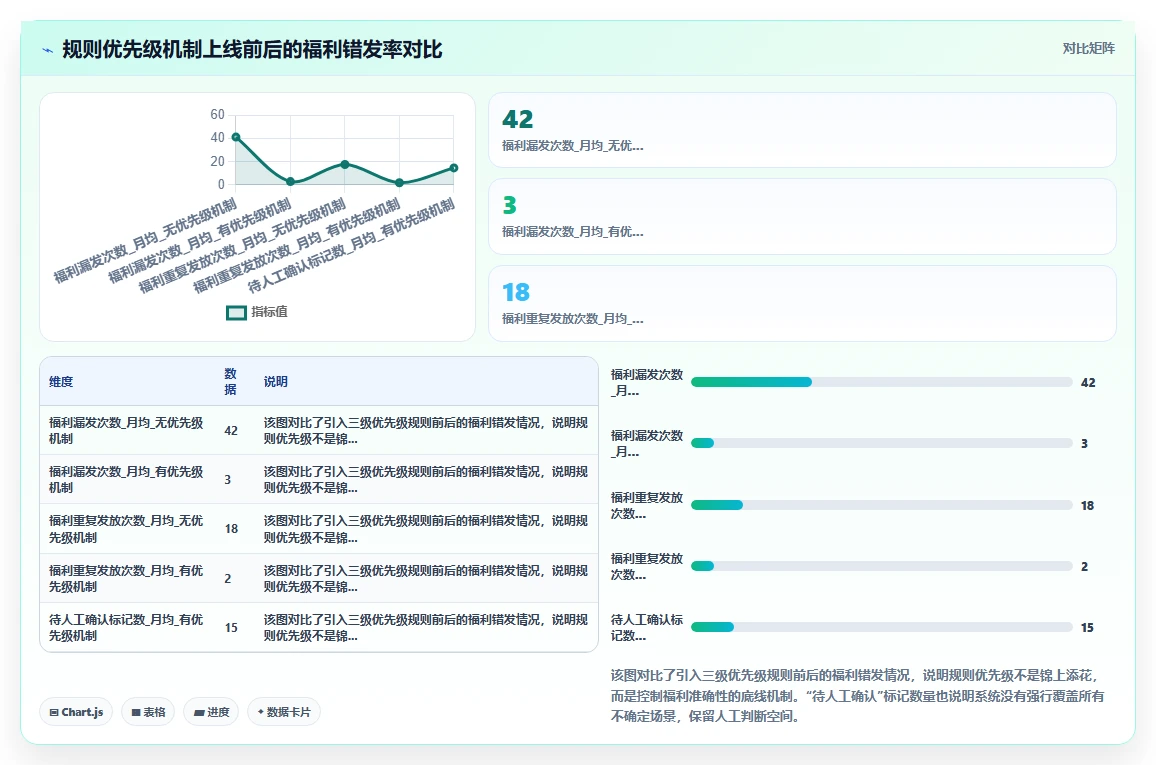Click table row 待人工确认标记数_月均_有优先级机制

pyautogui.click(x=318, y=627)
